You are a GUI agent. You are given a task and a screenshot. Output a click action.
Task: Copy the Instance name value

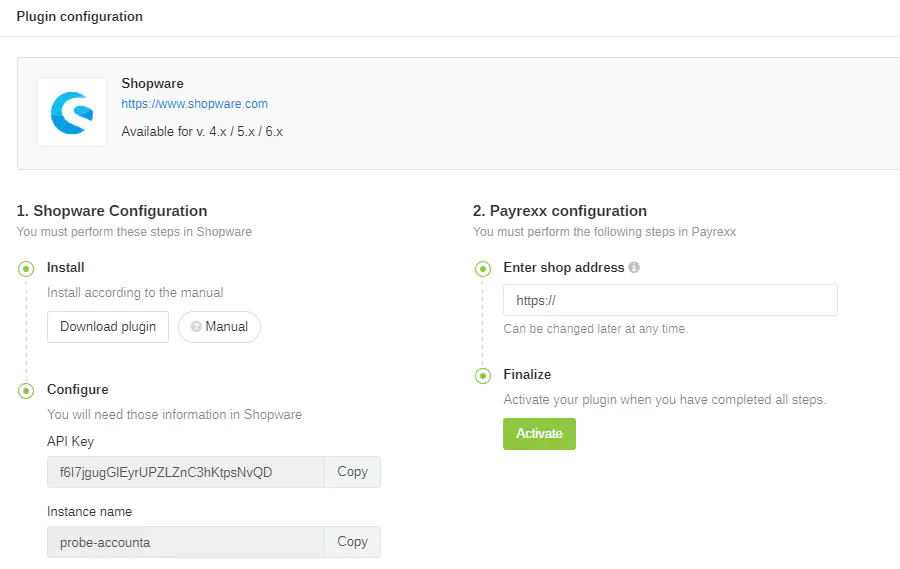point(352,542)
